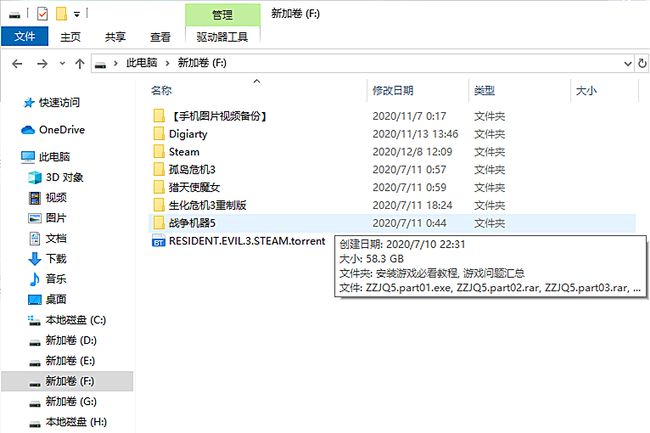Click the New Folder icon in quick access toolbar
650x433 pixels.
click(x=61, y=14)
